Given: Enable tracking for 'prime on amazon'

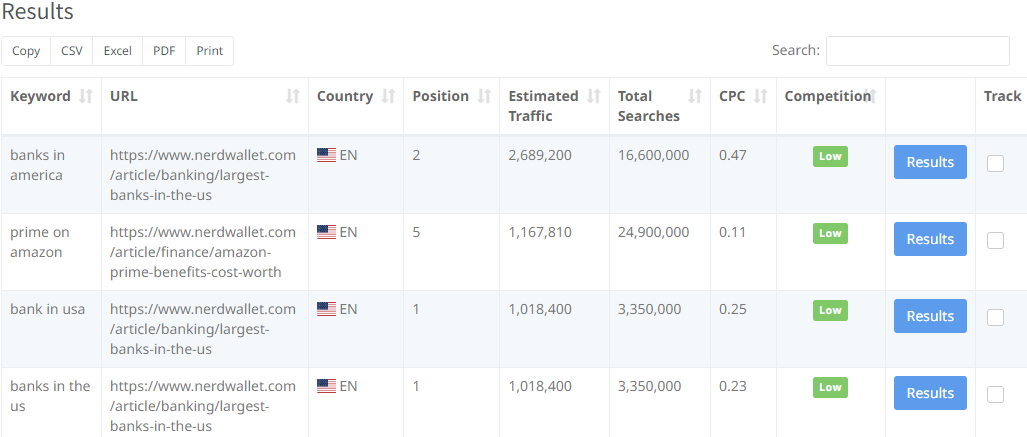Looking at the screenshot, I should 995,240.
